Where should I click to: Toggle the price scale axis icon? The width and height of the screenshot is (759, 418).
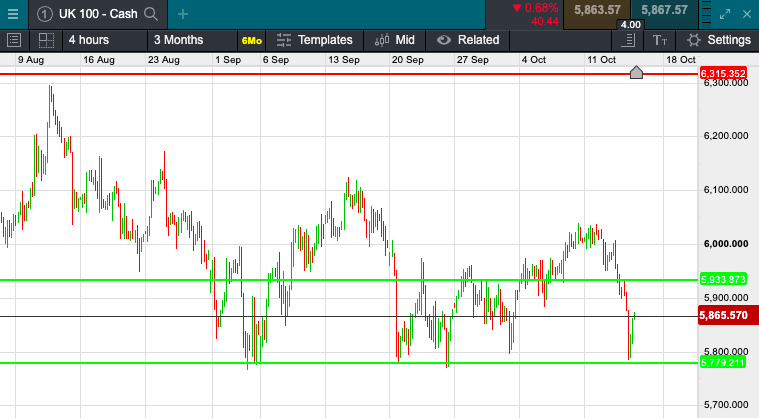tap(628, 40)
